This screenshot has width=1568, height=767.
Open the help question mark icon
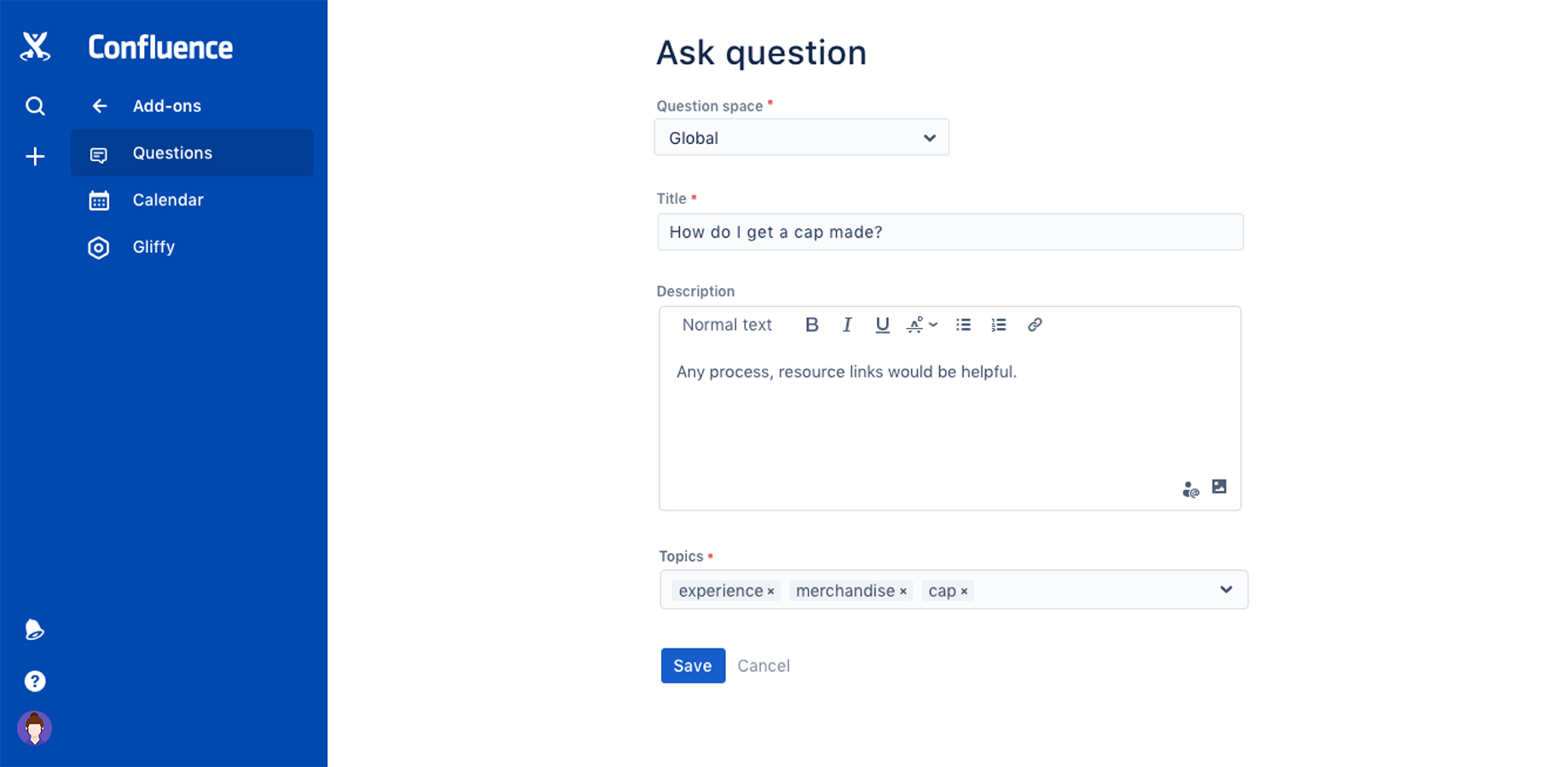(35, 681)
